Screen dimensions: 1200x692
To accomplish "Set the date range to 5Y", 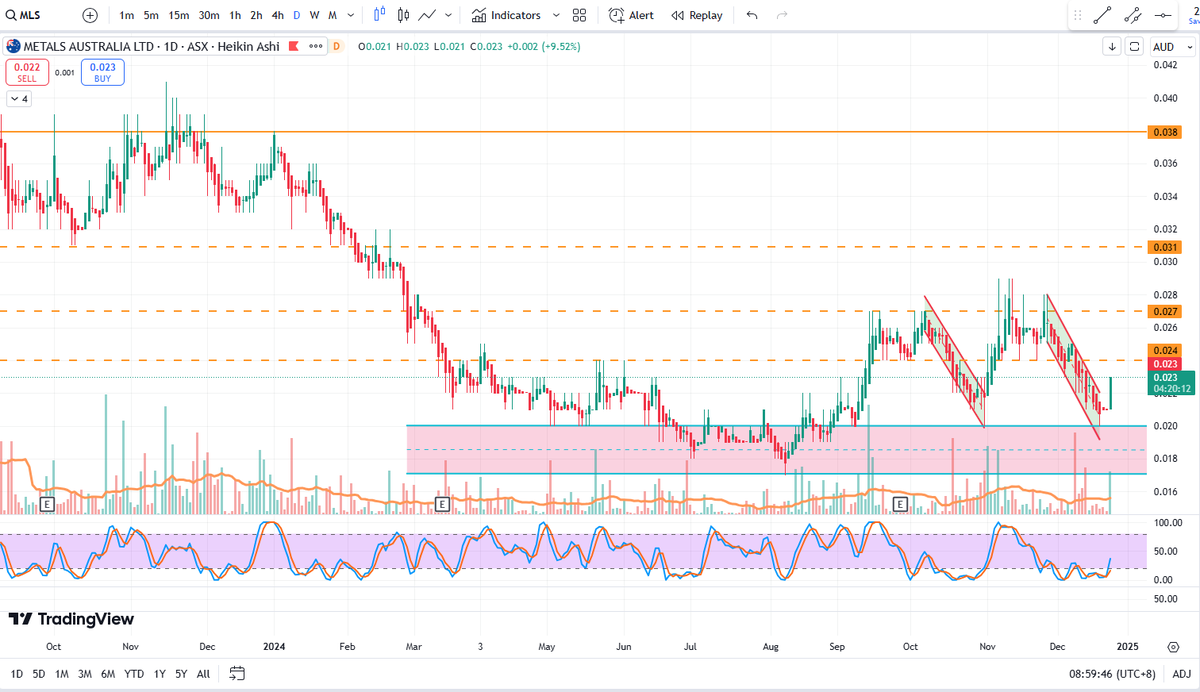I will tap(181, 673).
